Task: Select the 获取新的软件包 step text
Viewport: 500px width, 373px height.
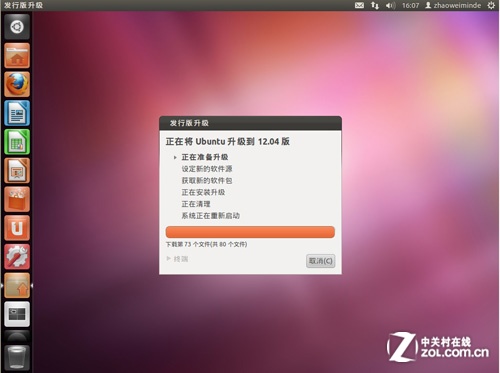Action: 207,180
